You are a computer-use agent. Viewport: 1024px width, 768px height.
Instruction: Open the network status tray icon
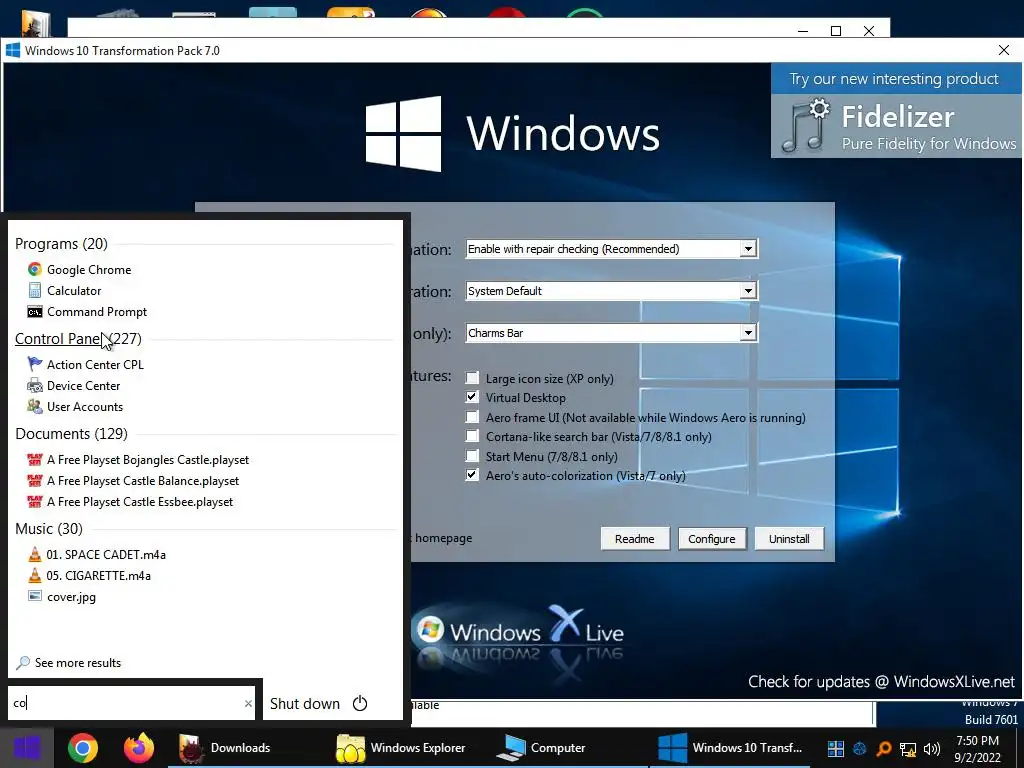pyautogui.click(x=908, y=748)
